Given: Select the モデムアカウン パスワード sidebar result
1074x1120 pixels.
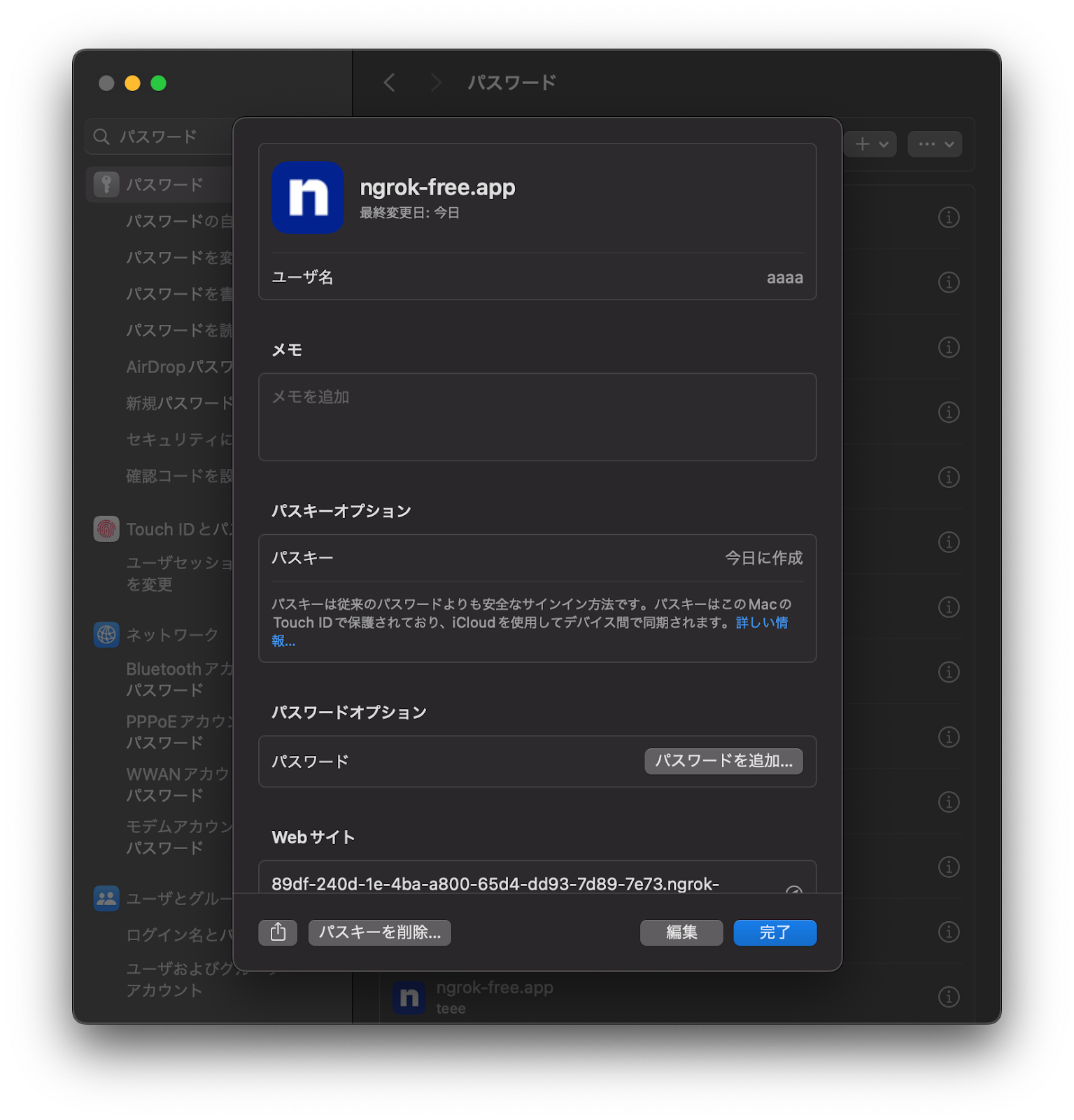Looking at the screenshot, I should coord(179,836).
